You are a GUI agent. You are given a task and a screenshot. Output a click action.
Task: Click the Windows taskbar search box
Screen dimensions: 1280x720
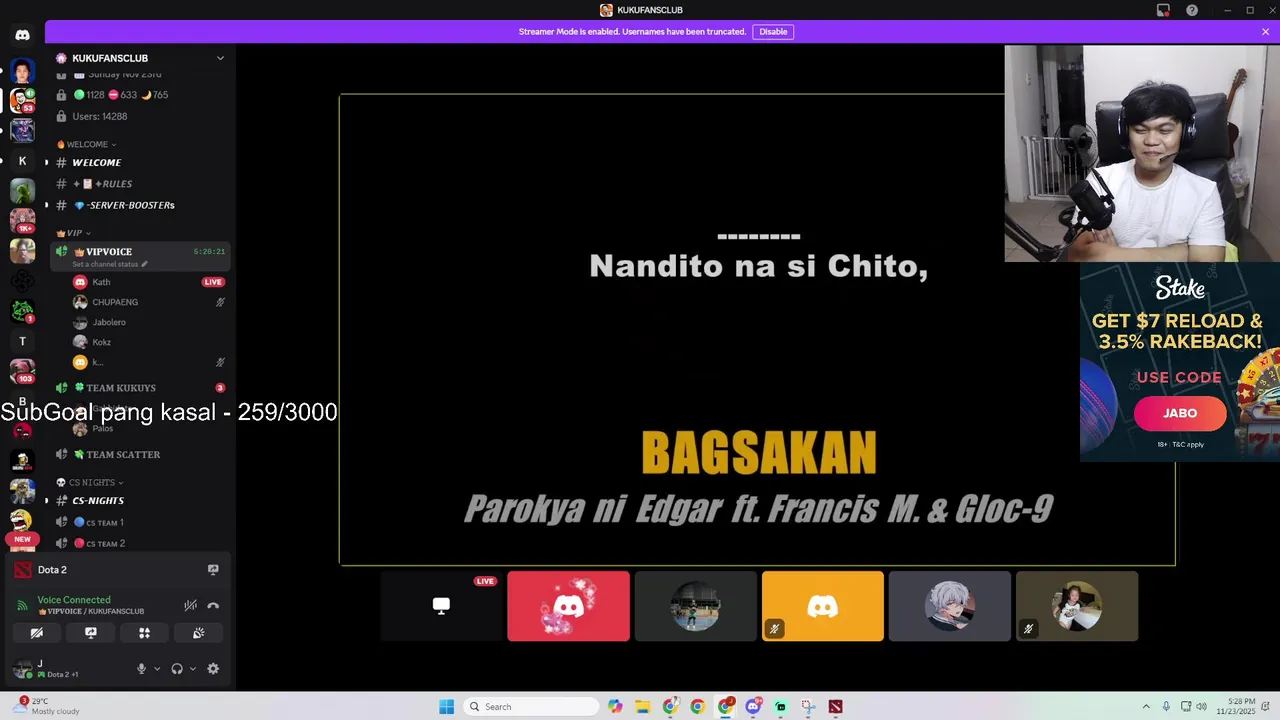[x=530, y=707]
